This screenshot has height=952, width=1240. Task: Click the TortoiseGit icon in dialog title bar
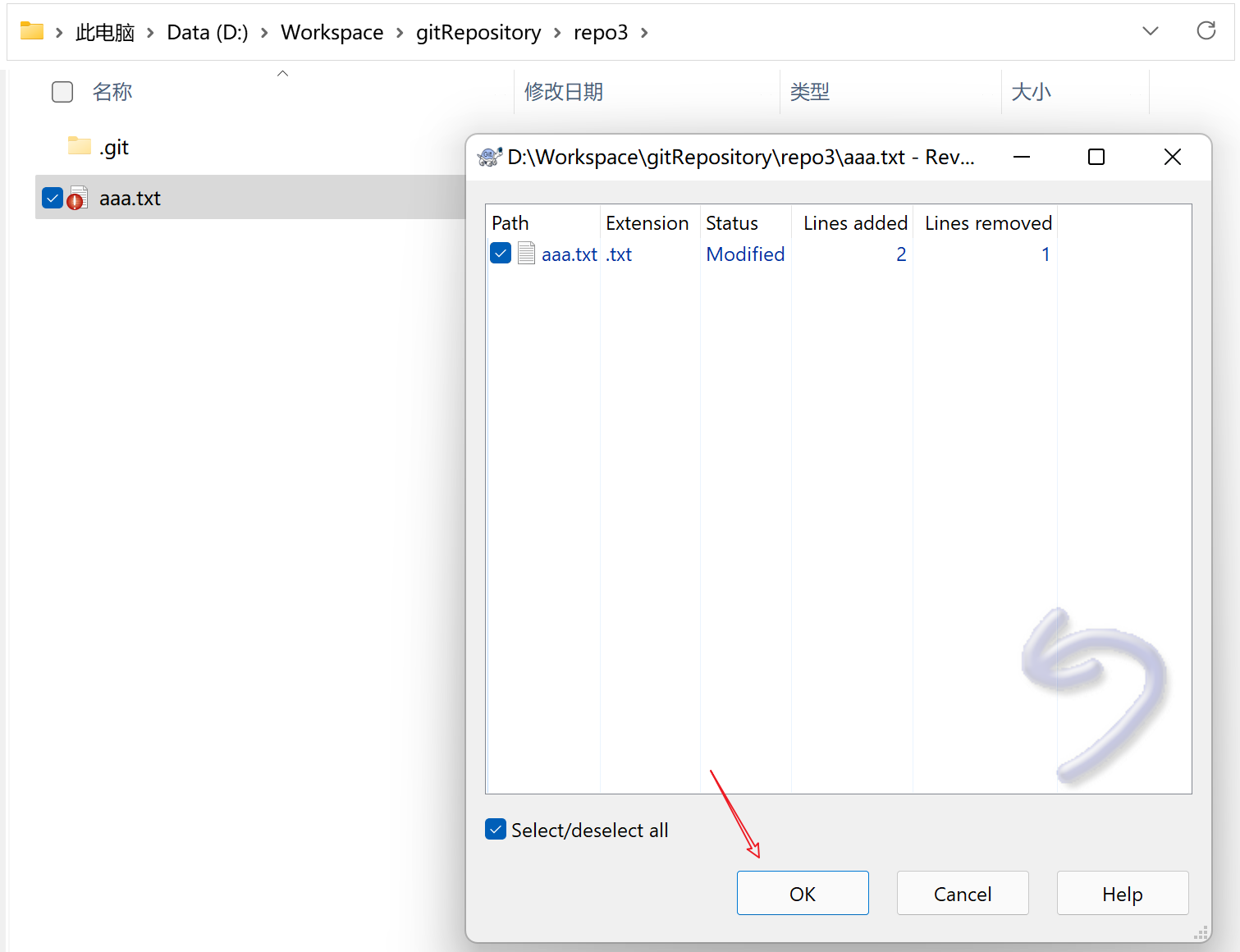point(489,157)
